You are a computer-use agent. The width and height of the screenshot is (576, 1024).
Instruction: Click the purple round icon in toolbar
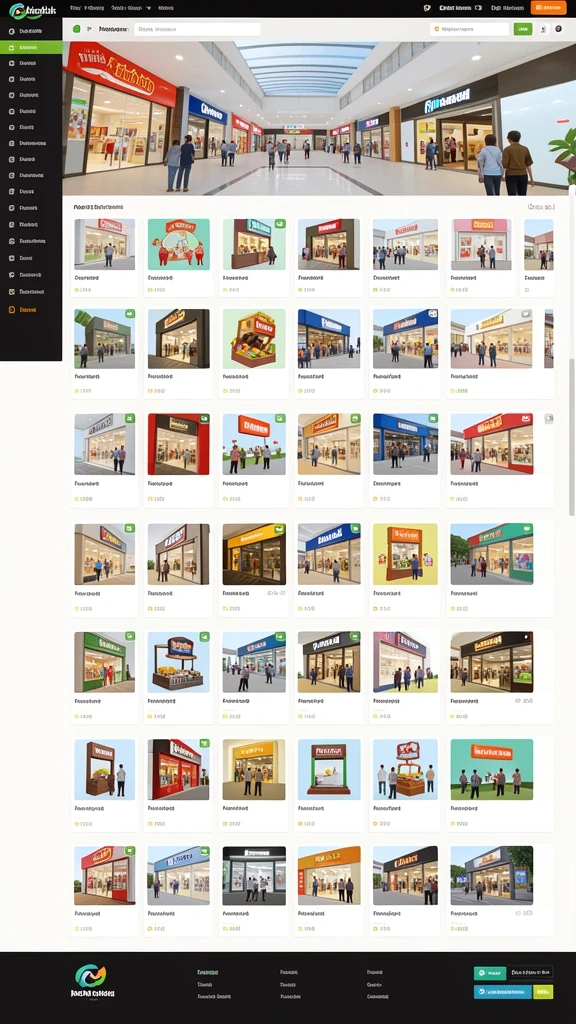(558, 29)
